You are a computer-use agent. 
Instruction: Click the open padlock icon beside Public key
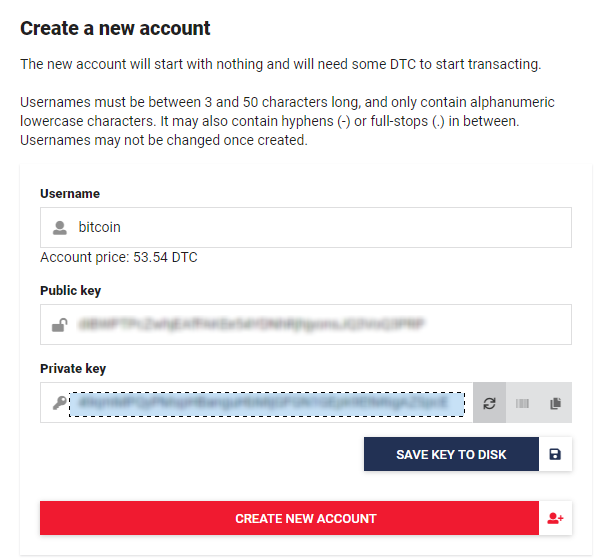click(x=60, y=325)
